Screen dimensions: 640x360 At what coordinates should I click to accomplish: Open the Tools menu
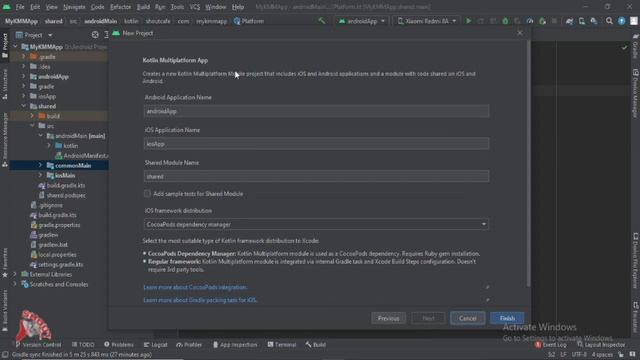(x=177, y=7)
